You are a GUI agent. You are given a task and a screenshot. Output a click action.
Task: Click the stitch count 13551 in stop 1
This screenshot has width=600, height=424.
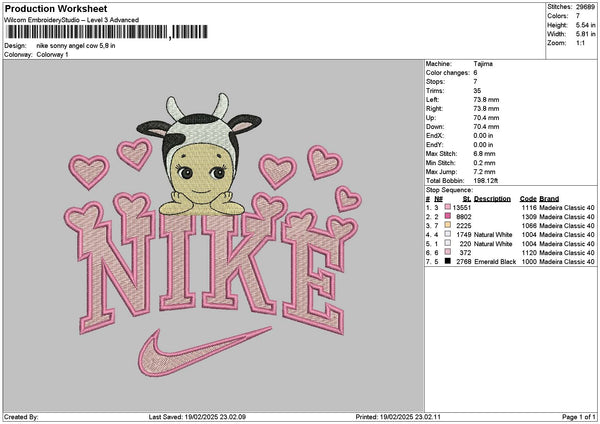462,207
